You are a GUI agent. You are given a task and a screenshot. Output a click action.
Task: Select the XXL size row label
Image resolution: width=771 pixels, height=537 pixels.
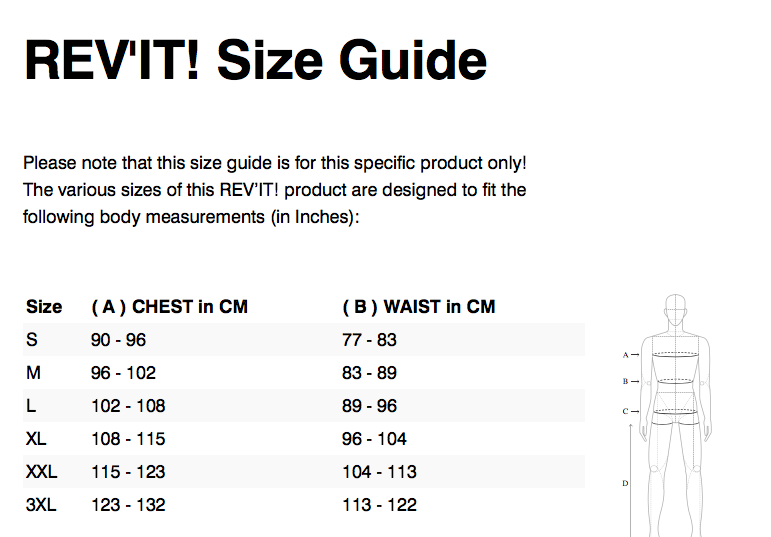[42, 472]
